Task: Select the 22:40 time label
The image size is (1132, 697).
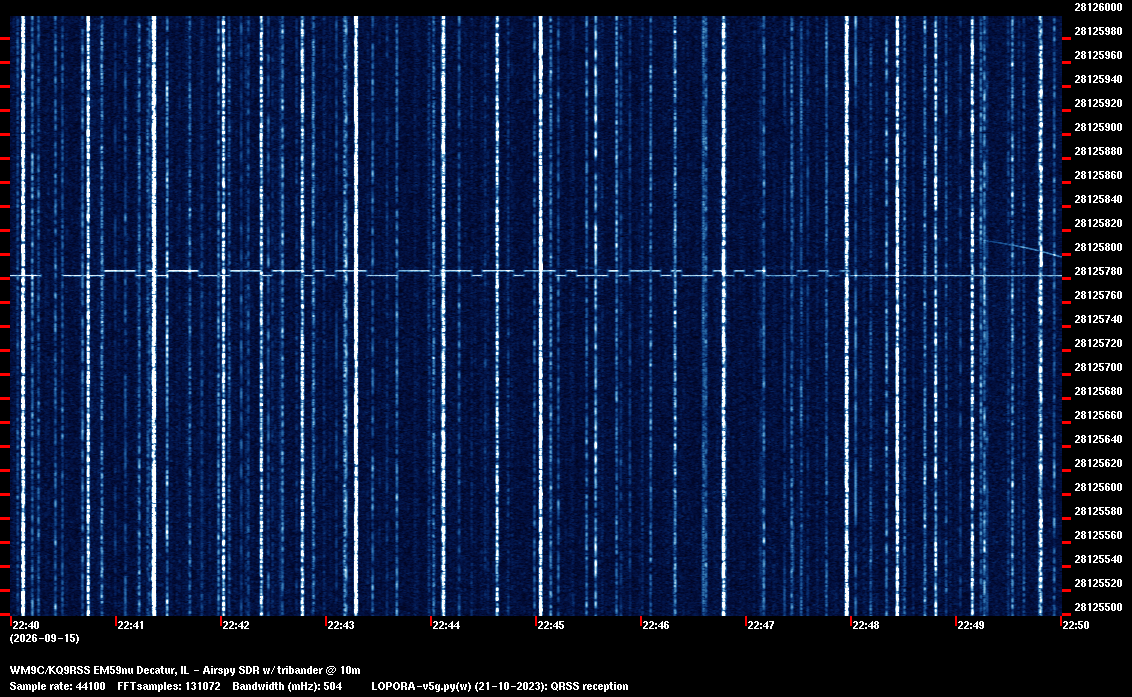Action: [x=25, y=625]
